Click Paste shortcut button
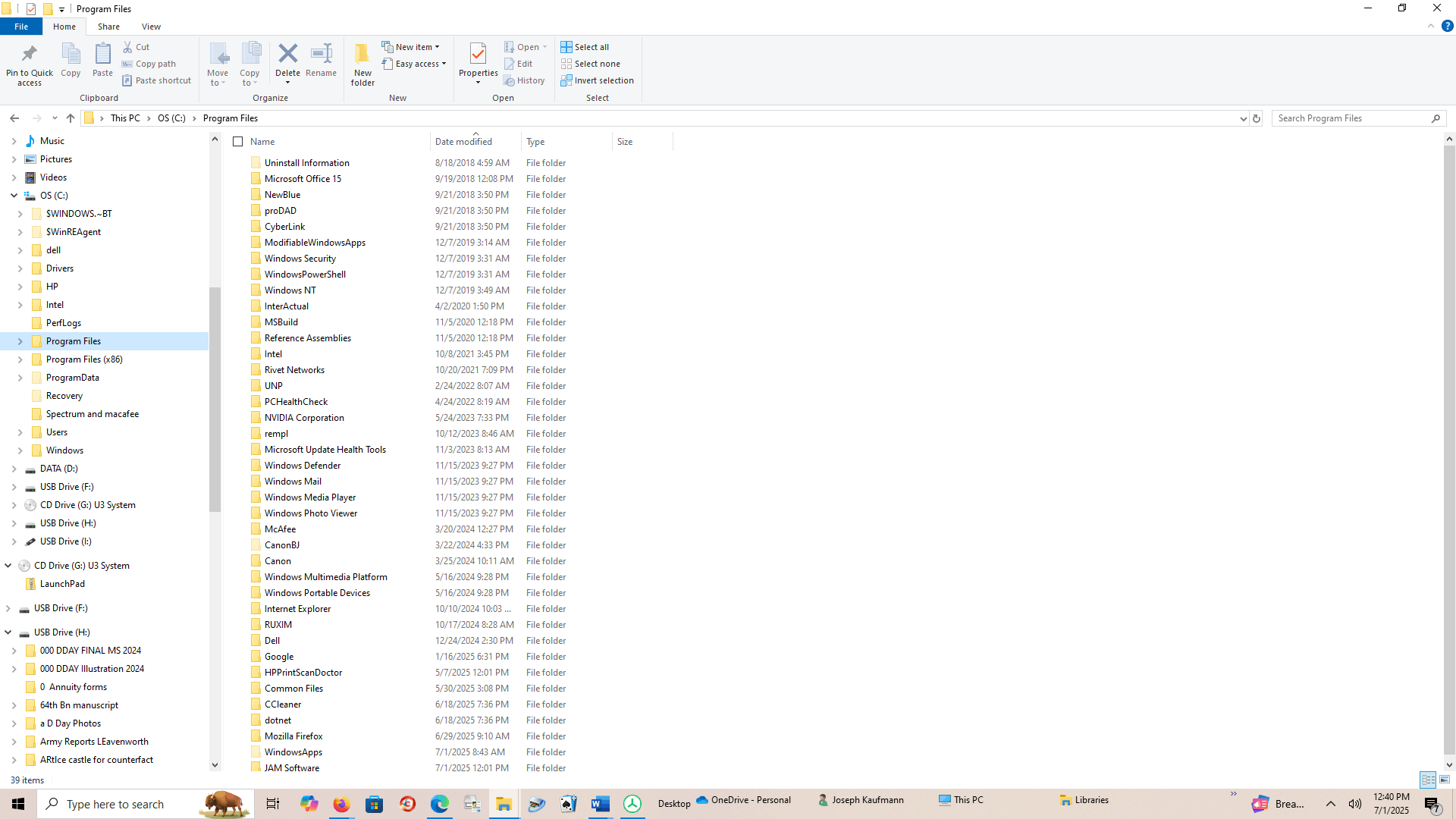1456x819 pixels. (x=156, y=80)
